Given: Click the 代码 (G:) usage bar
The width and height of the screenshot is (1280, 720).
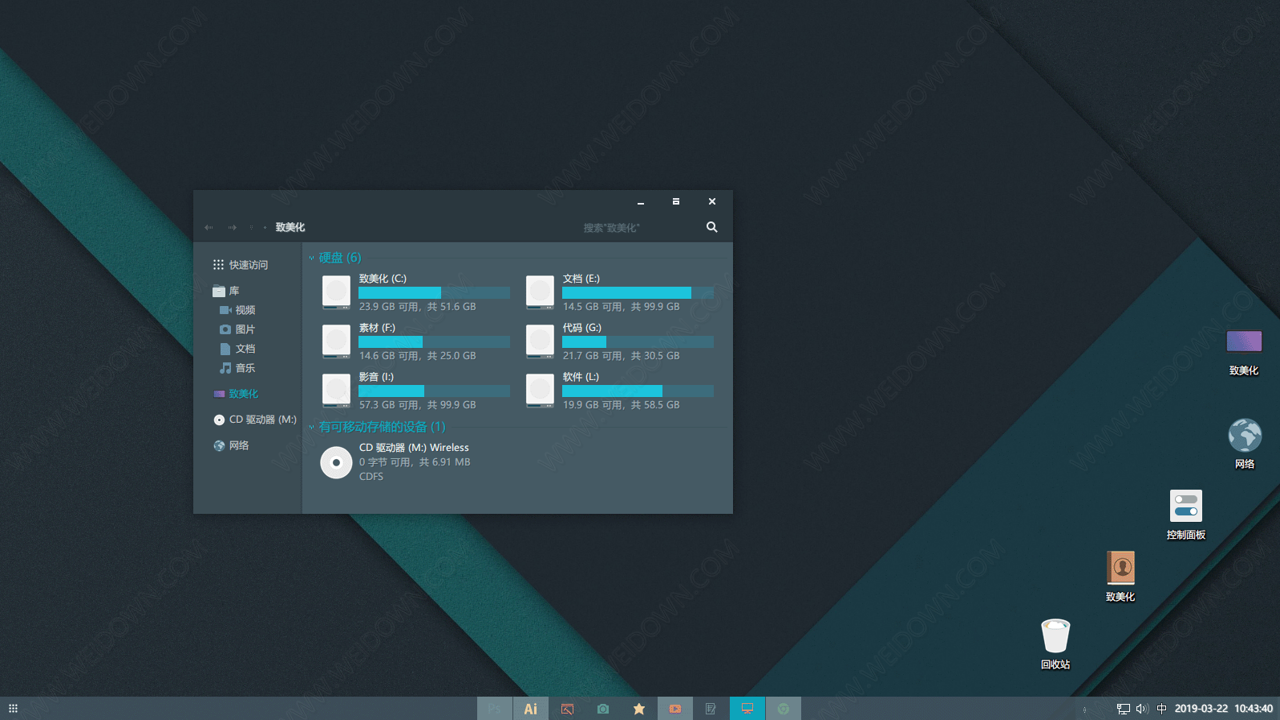Looking at the screenshot, I should pos(638,342).
